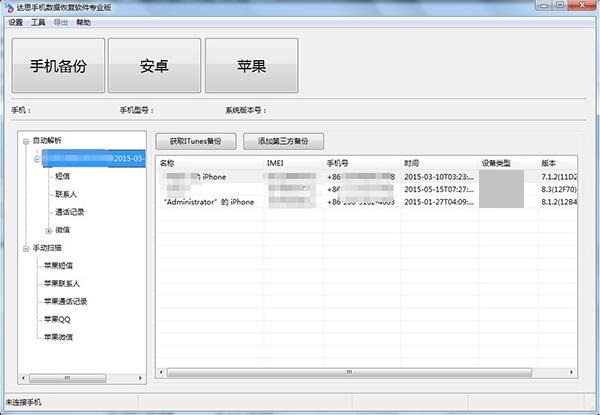Open the 帮助 help menu

tap(83, 21)
